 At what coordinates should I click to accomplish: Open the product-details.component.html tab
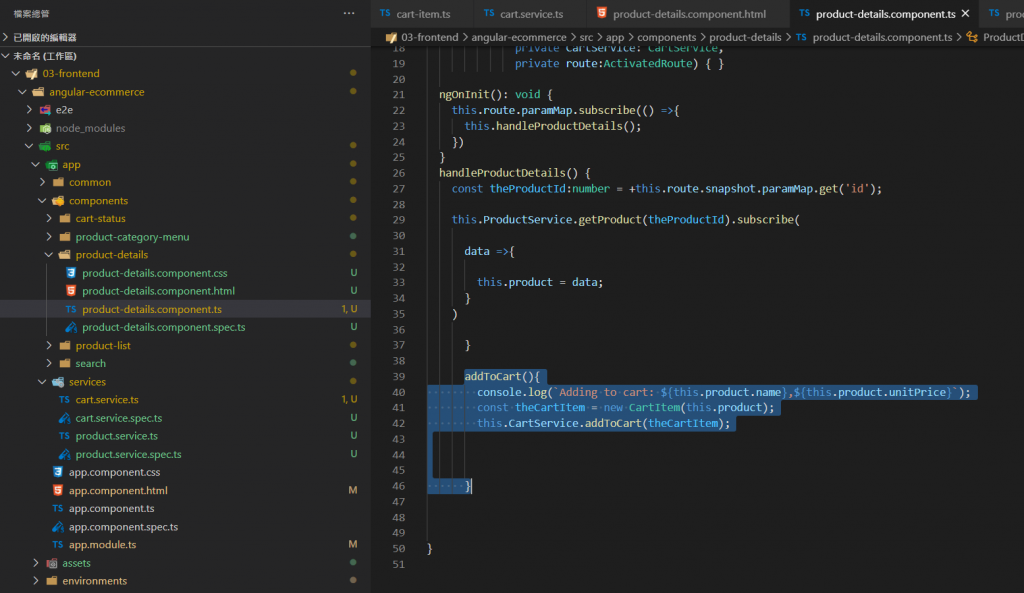tap(688, 14)
